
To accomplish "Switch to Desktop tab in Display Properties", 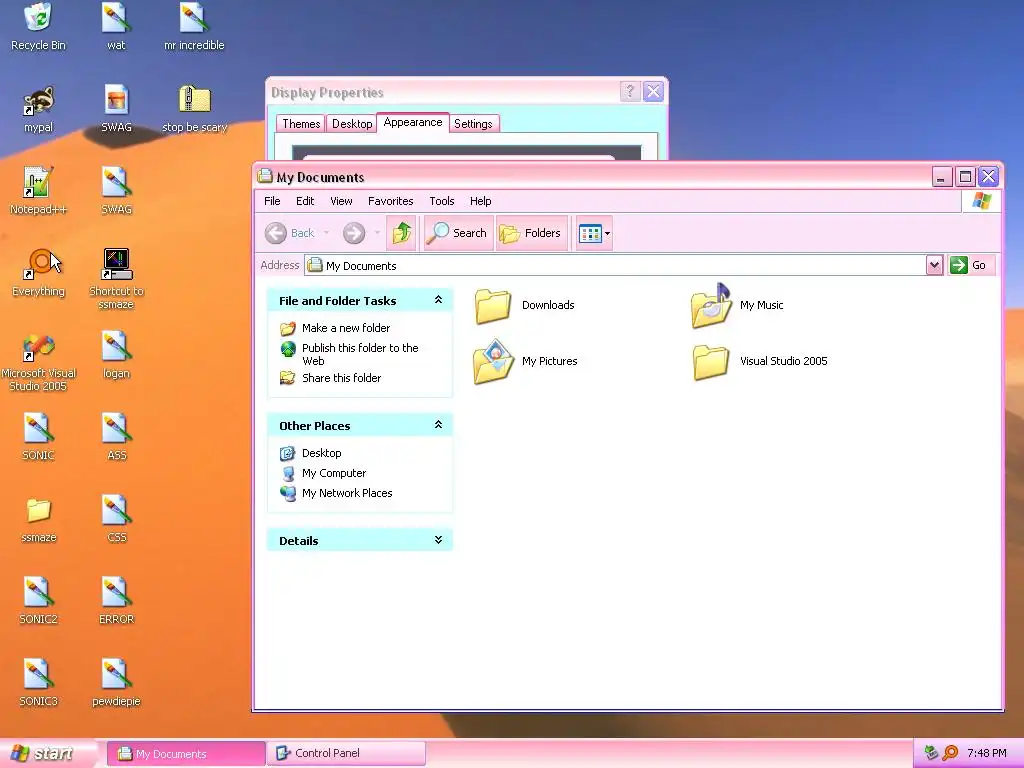I will point(352,124).
